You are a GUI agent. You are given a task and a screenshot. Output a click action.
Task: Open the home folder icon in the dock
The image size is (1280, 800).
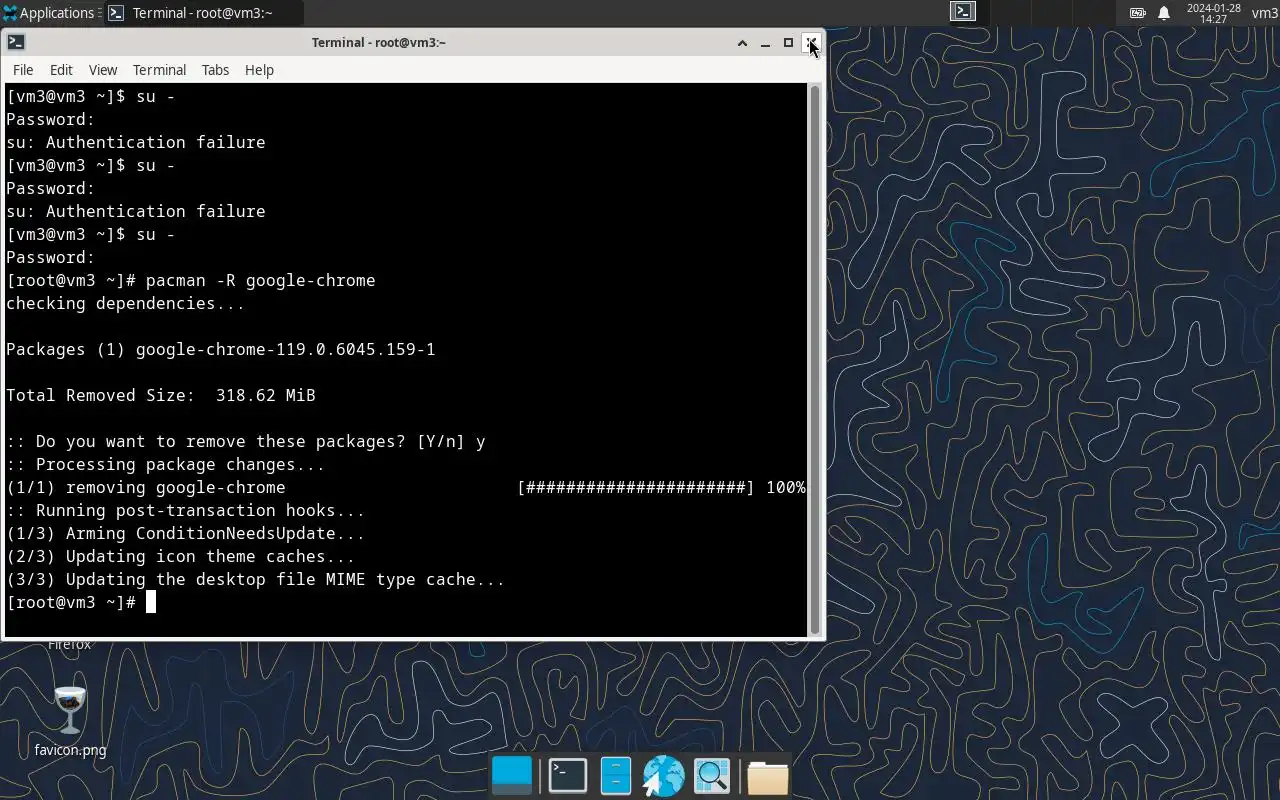767,777
